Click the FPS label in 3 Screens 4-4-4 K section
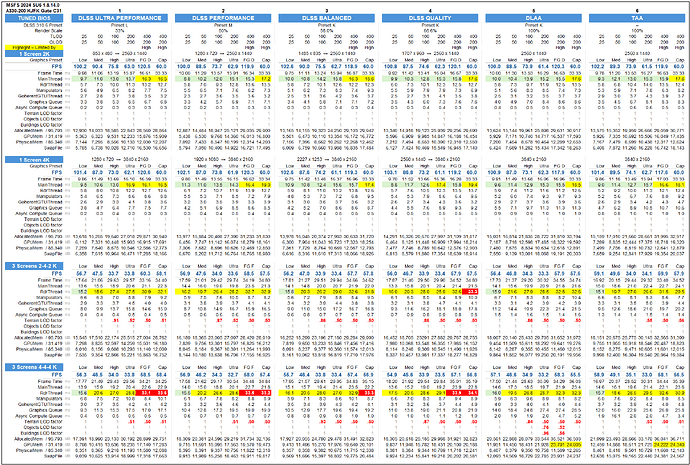The image size is (690, 465). [57, 375]
